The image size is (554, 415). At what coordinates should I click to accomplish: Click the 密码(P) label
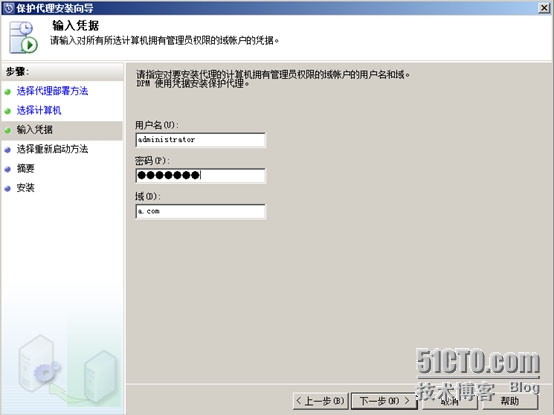pyautogui.click(x=152, y=161)
